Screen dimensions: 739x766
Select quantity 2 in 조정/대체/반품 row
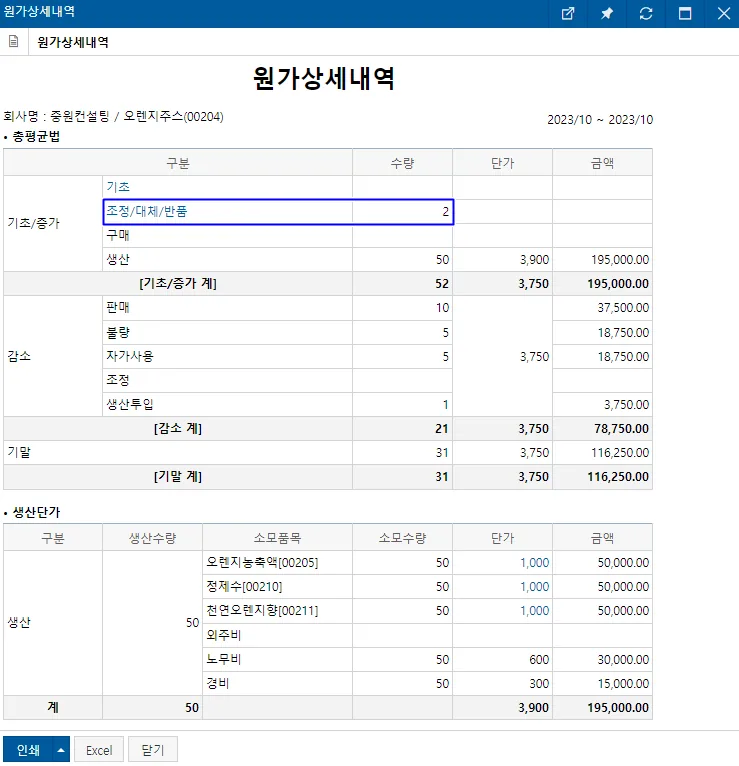pos(445,212)
